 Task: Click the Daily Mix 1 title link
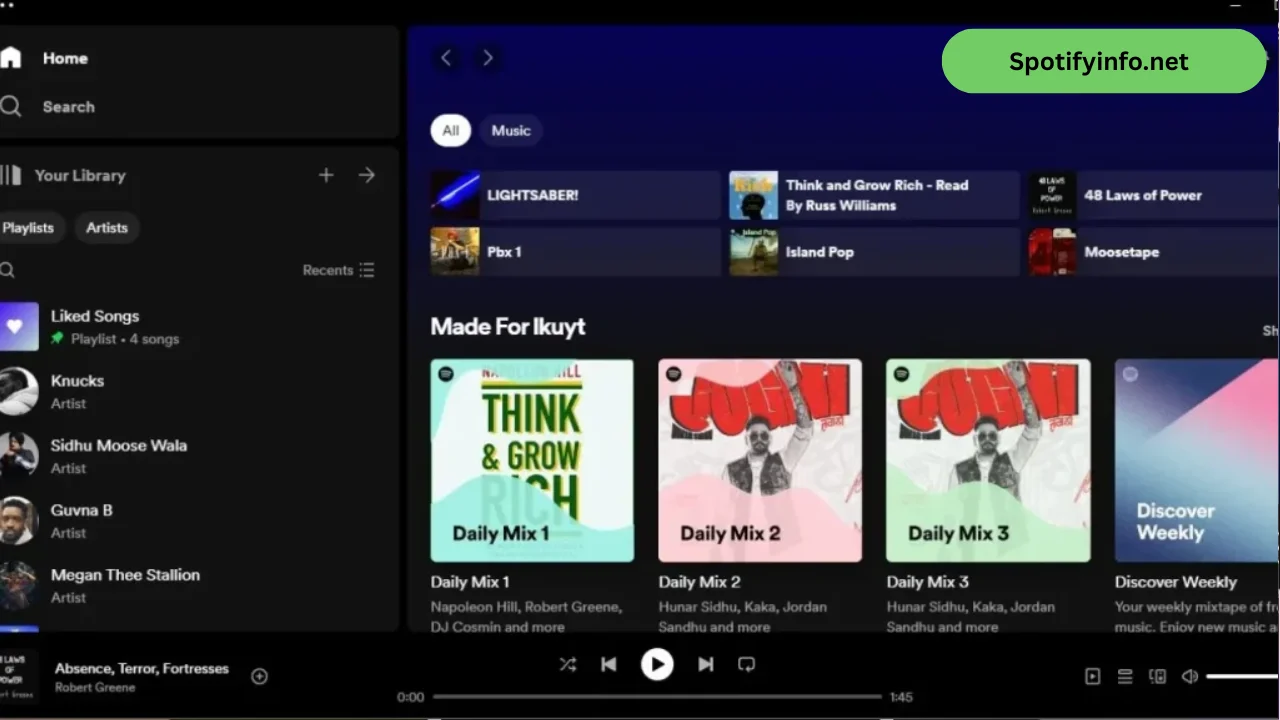pos(470,582)
